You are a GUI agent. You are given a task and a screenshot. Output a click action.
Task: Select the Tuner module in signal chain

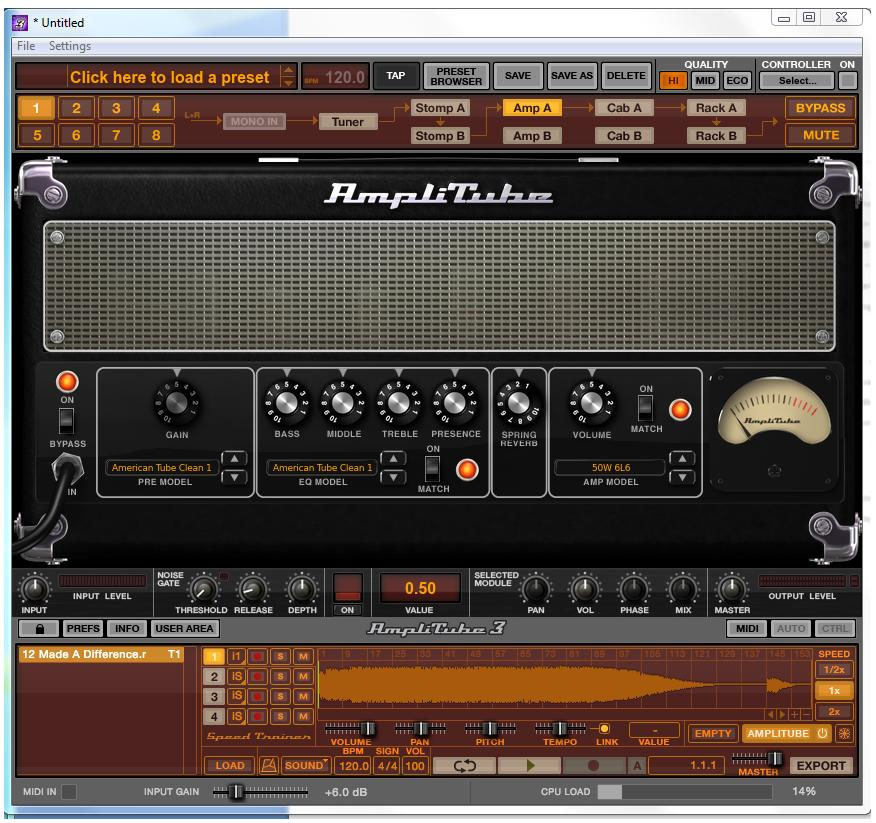(347, 122)
